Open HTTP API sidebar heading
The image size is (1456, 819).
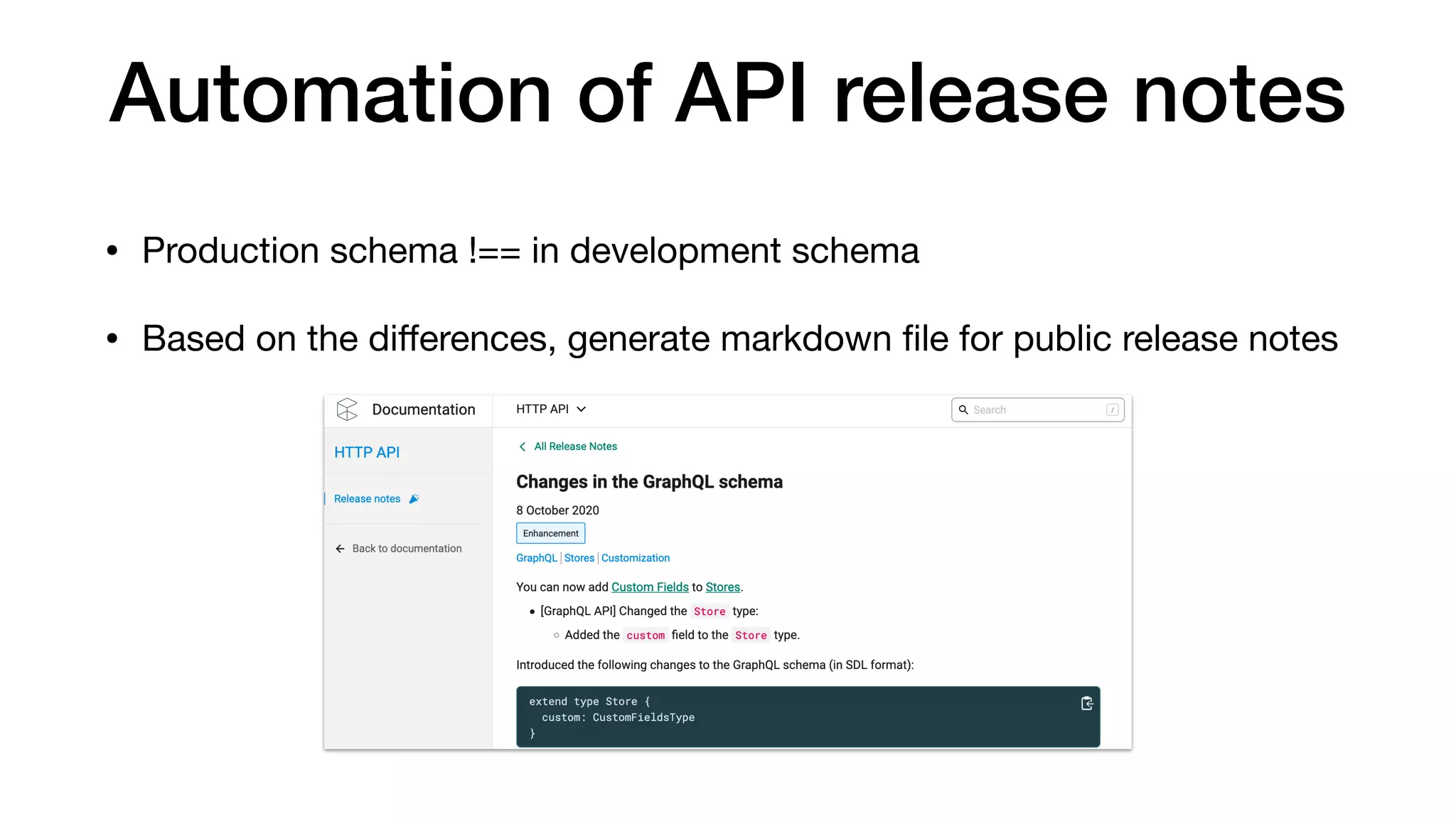tap(367, 452)
